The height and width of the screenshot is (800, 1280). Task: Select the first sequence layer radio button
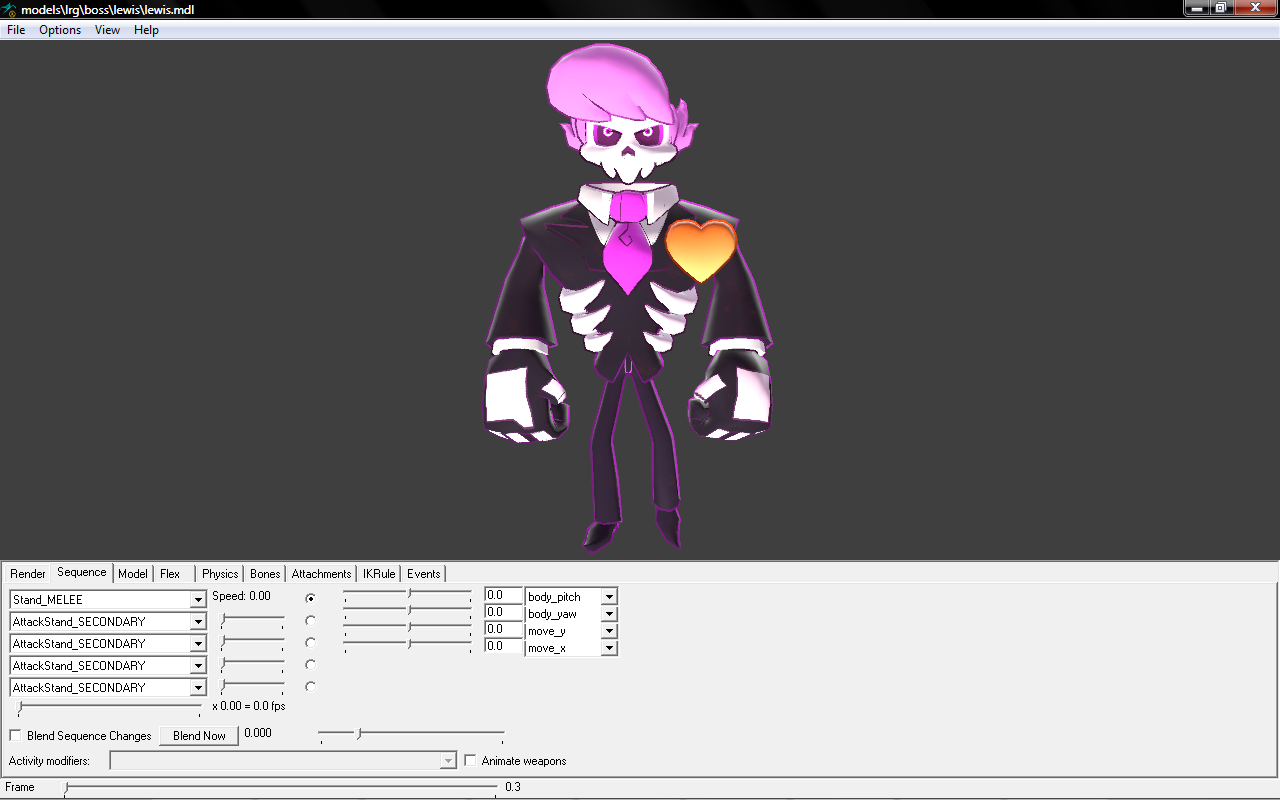[310, 598]
